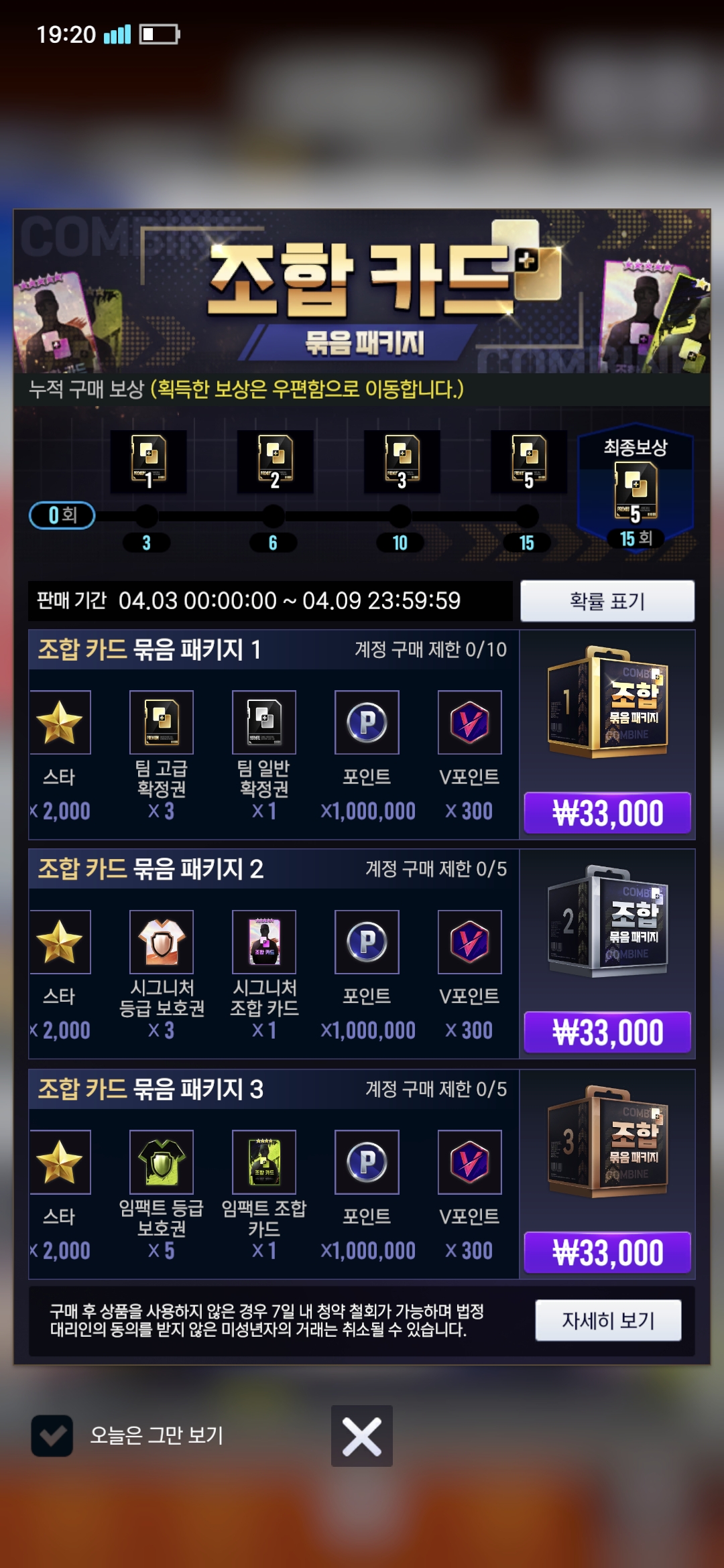The width and height of the screenshot is (724, 1568).
Task: Select the 10-purchase reward milestone icon
Action: tap(402, 462)
